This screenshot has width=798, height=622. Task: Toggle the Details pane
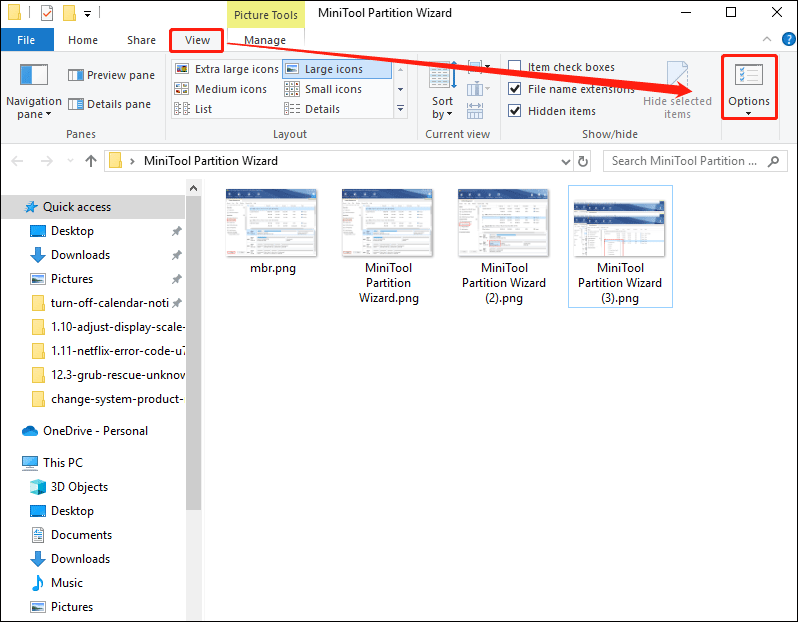tap(109, 104)
